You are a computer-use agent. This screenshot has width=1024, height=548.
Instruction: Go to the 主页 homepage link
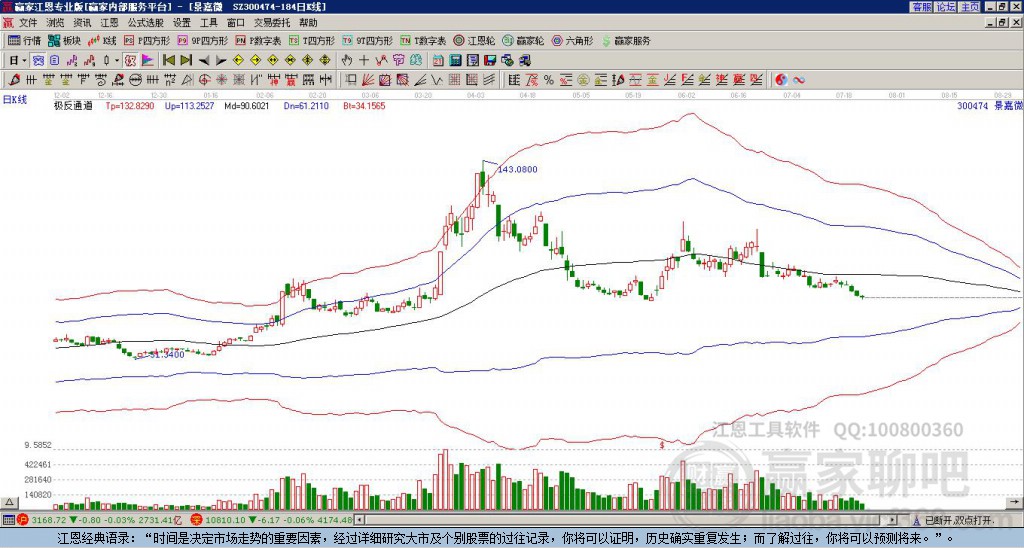[x=970, y=7]
